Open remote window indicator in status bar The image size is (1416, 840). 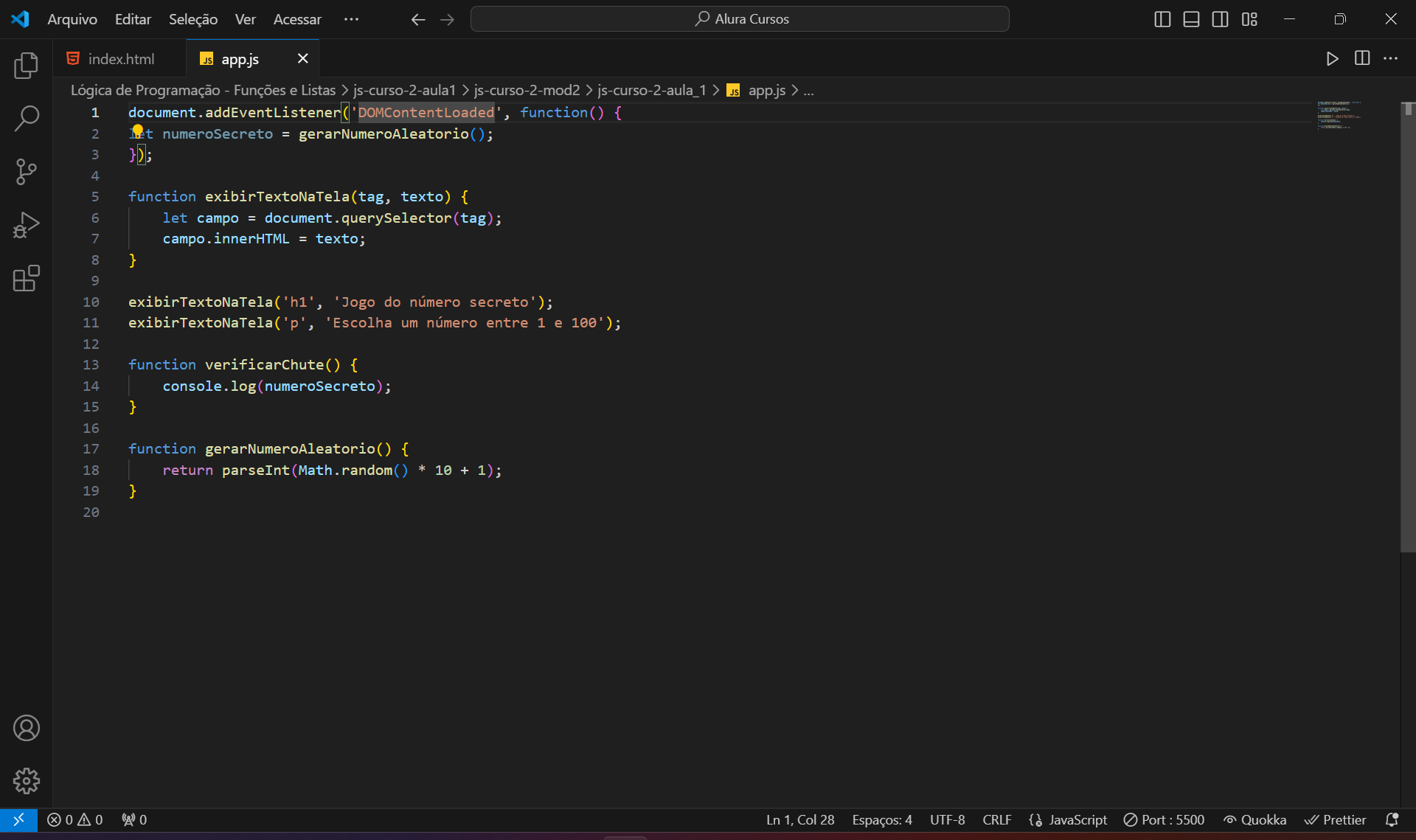[x=18, y=819]
